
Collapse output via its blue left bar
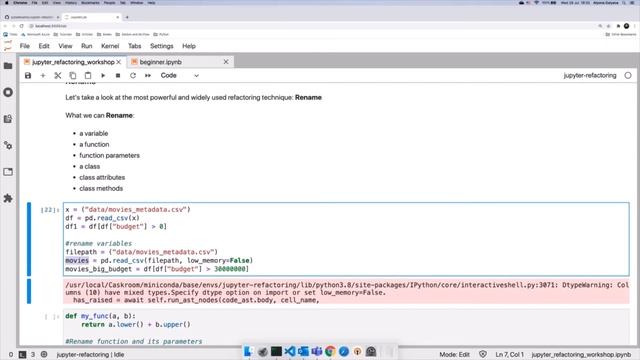coord(29,291)
